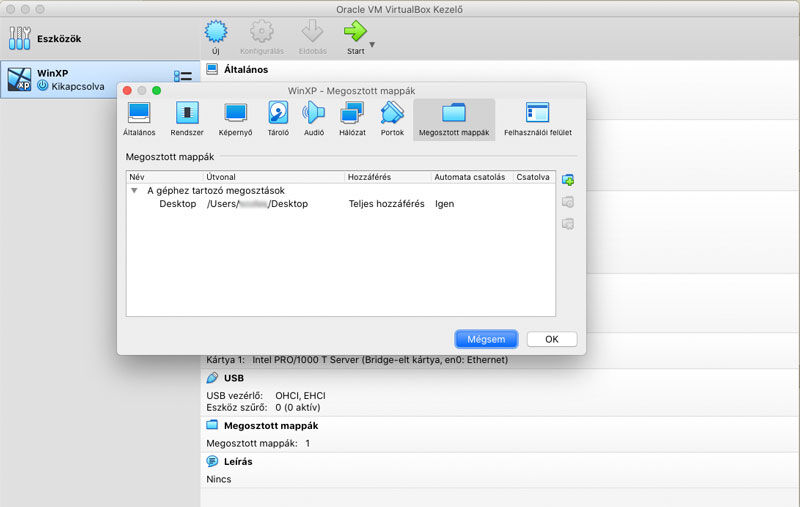Sort by the Hozzáférés column header
The width and height of the screenshot is (800, 507).
388,177
